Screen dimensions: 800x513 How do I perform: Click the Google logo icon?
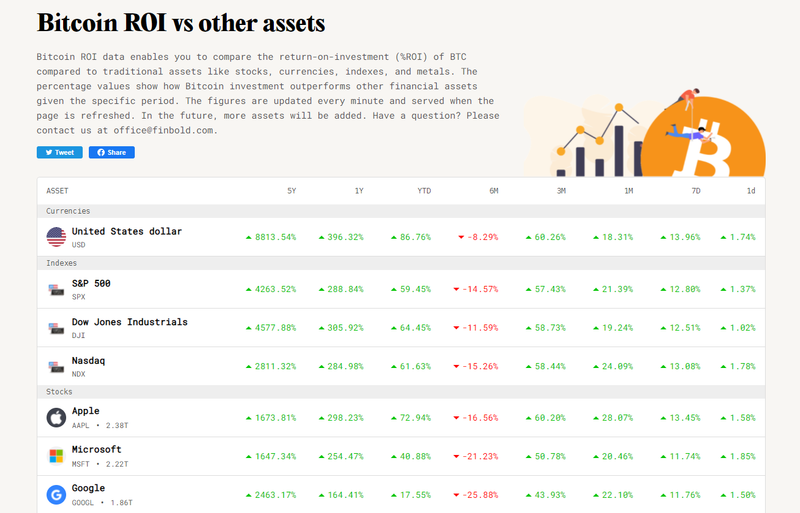point(56,495)
